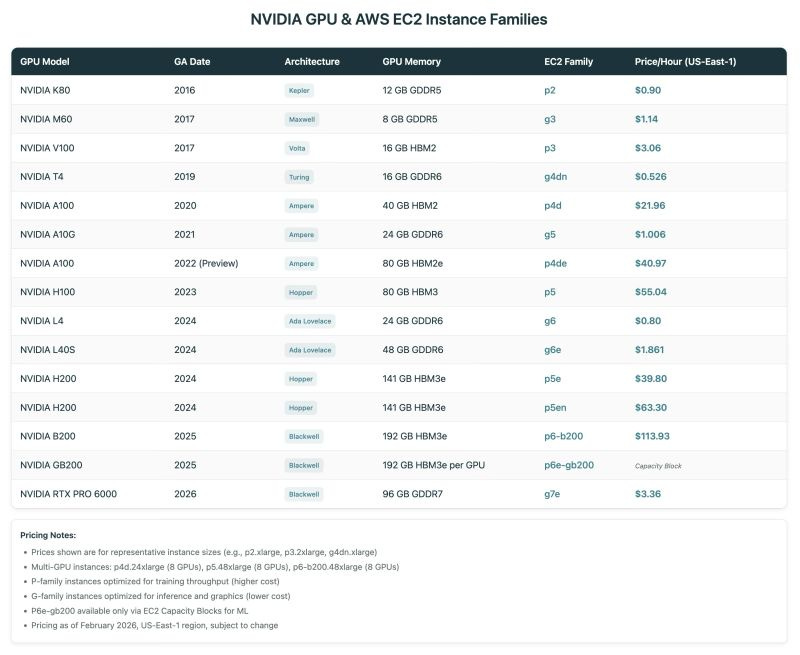800x655 pixels.
Task: Select the Blackwell badge in the B200 row
Action: pyautogui.click(x=304, y=437)
